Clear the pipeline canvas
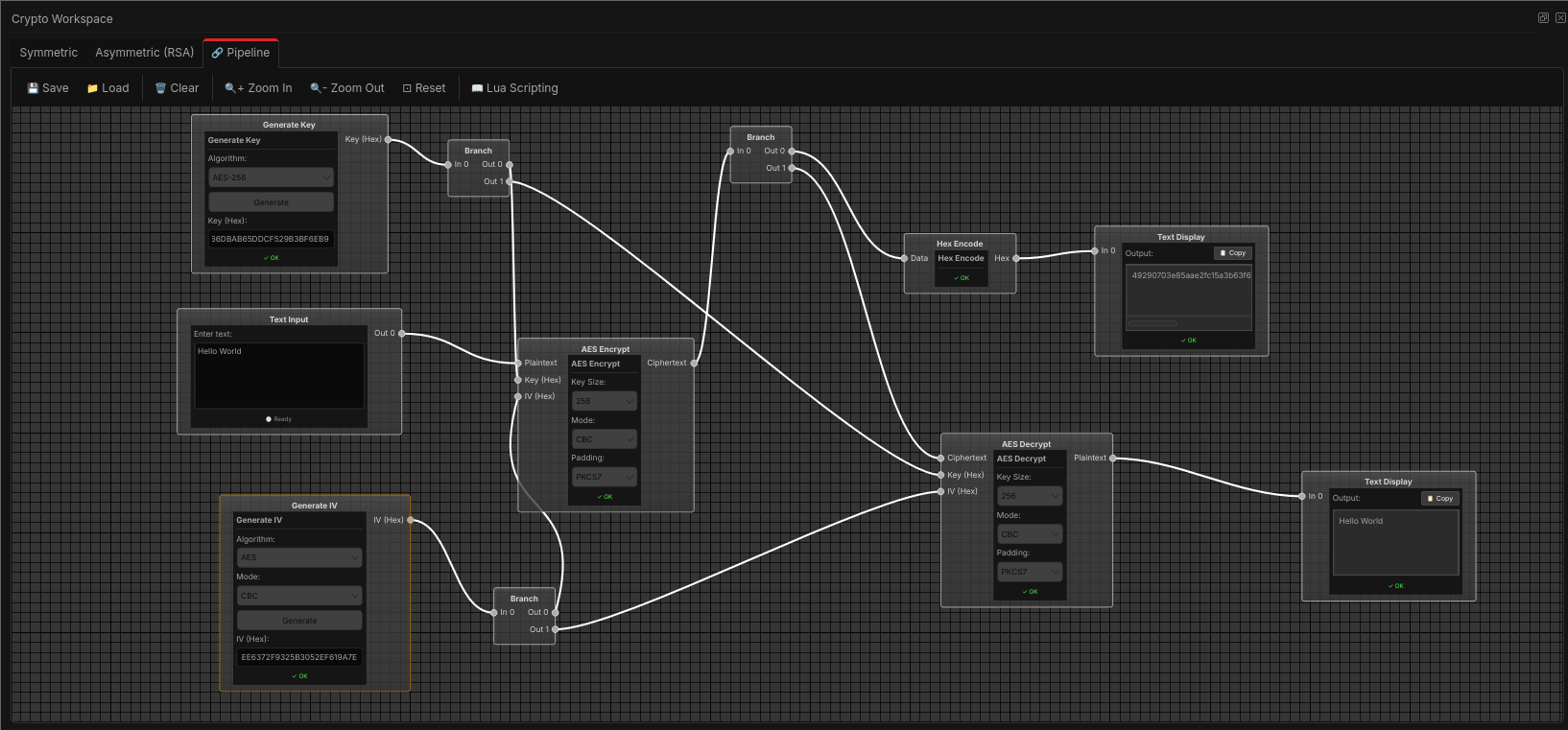This screenshot has height=730, width=1568. pyautogui.click(x=178, y=88)
